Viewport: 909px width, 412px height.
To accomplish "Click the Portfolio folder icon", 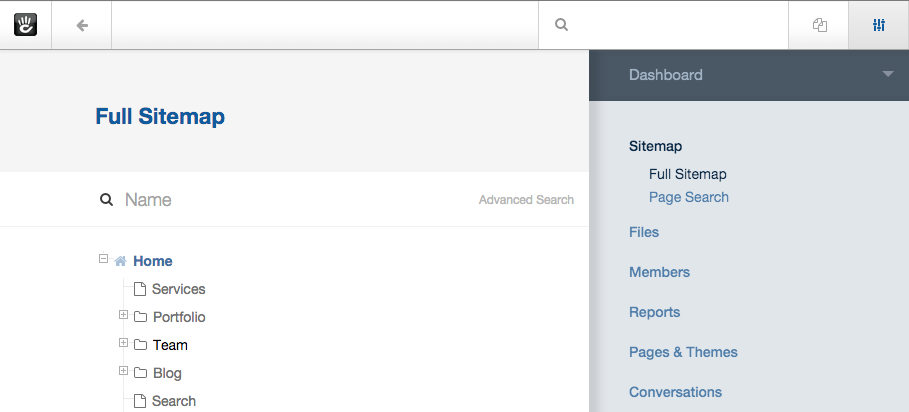I will tap(140, 317).
